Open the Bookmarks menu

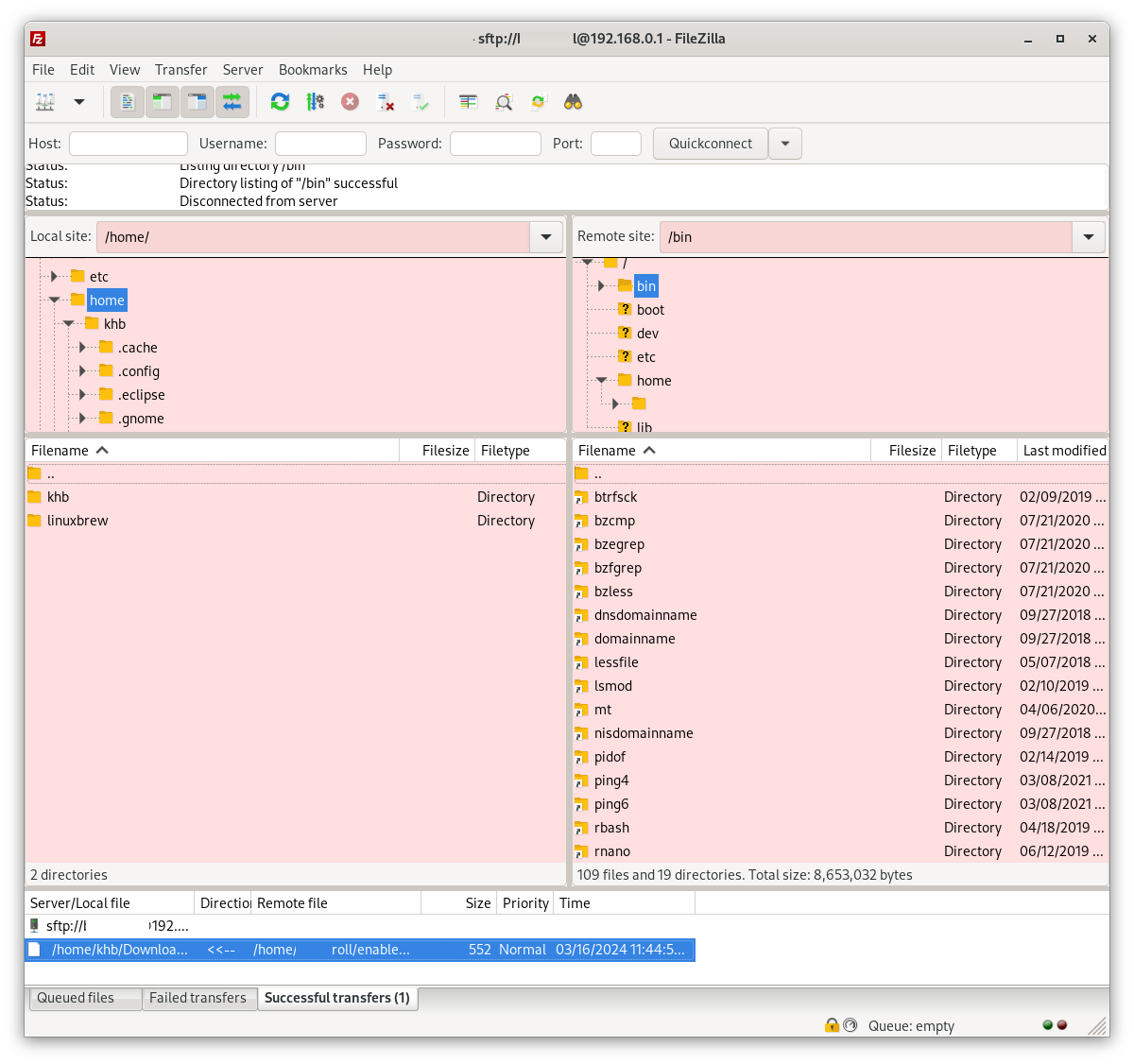[x=313, y=69]
